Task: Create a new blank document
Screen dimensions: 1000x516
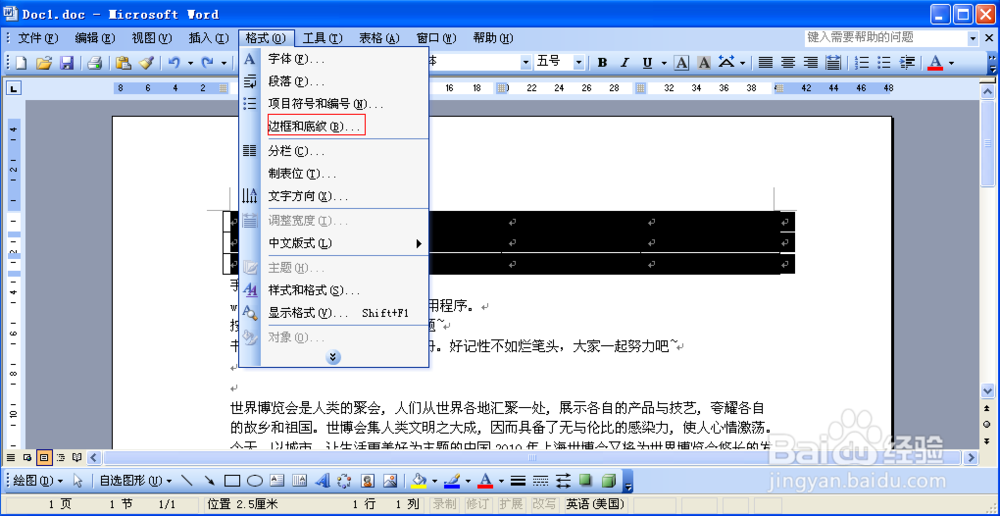Action: (x=22, y=63)
